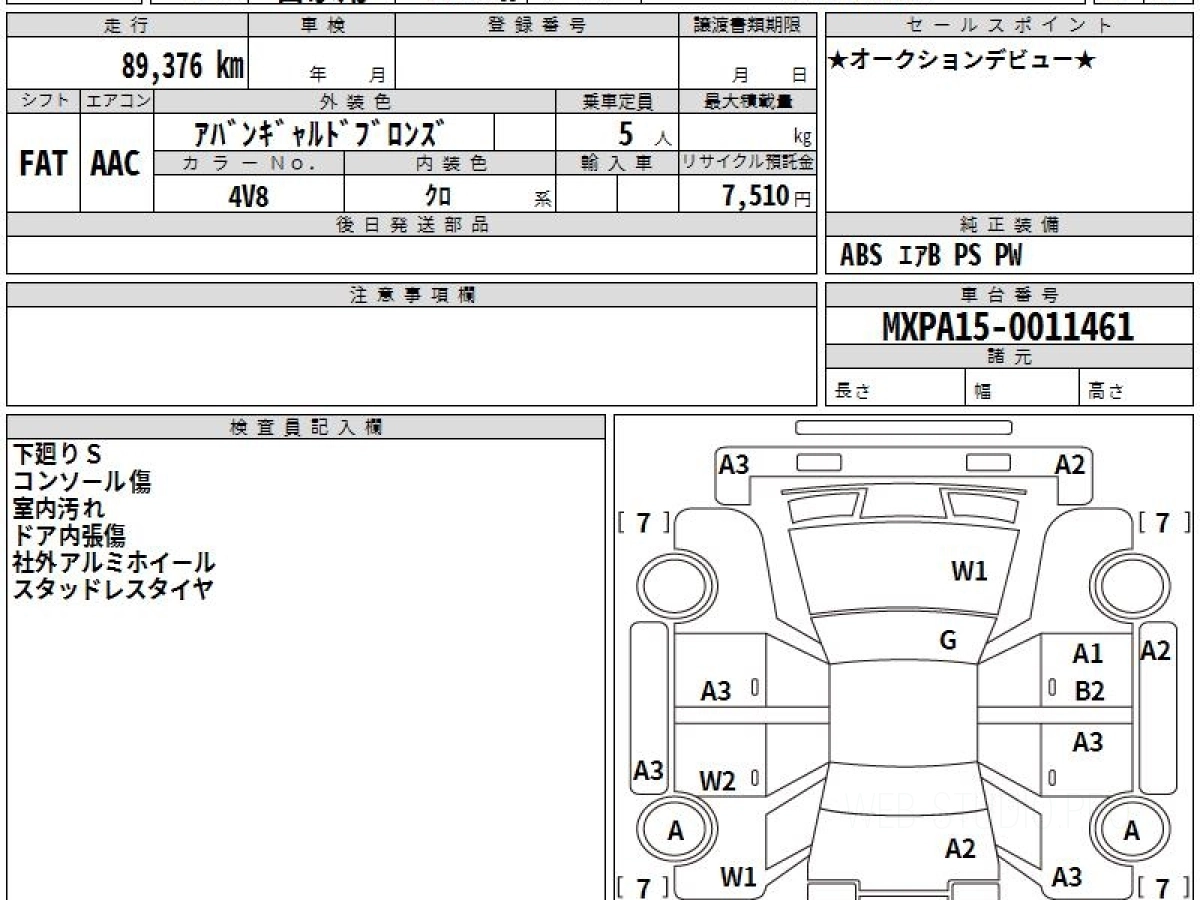Screen dimensions: 1200x900
Task: Select the 車台番号 header
Action: point(1010,295)
